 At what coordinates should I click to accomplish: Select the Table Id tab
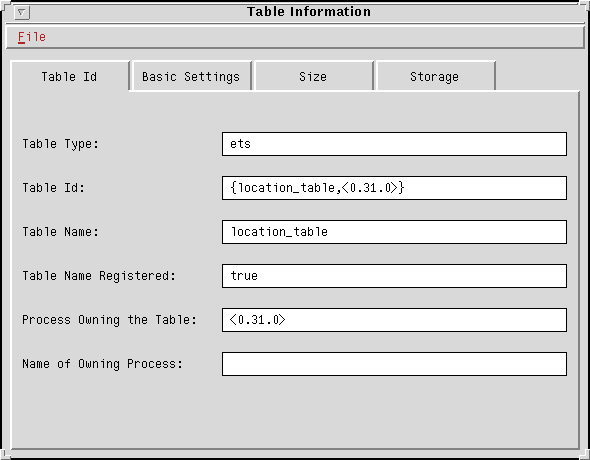coord(69,77)
